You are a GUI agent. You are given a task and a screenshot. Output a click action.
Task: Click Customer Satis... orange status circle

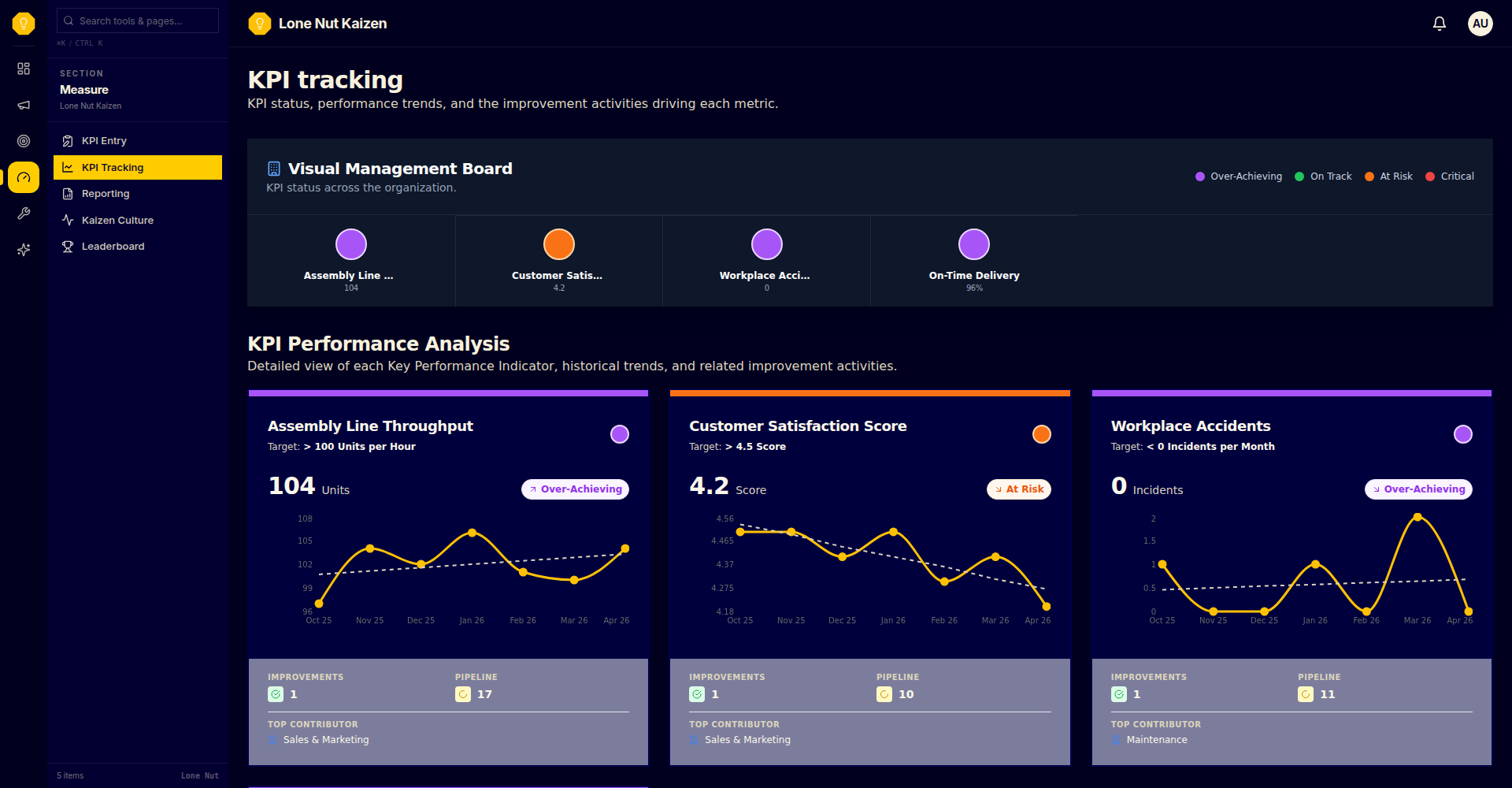click(559, 244)
